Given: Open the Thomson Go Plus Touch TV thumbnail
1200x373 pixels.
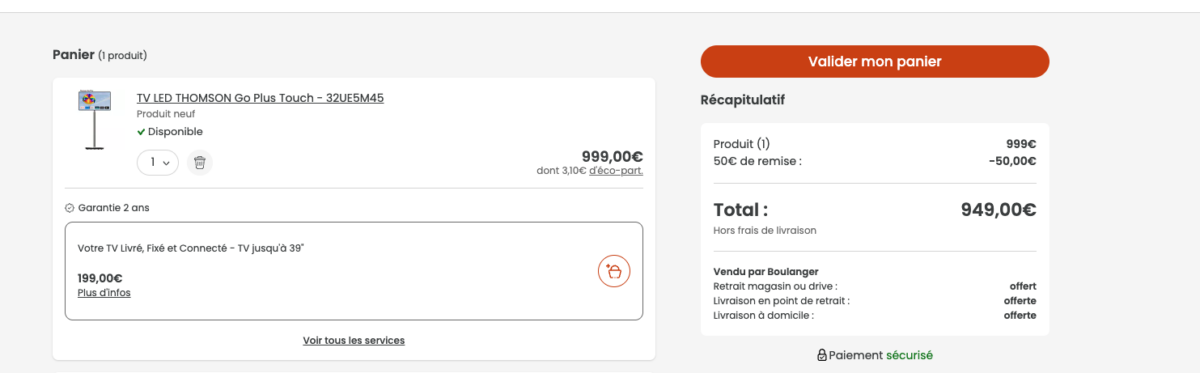Looking at the screenshot, I should (94, 120).
